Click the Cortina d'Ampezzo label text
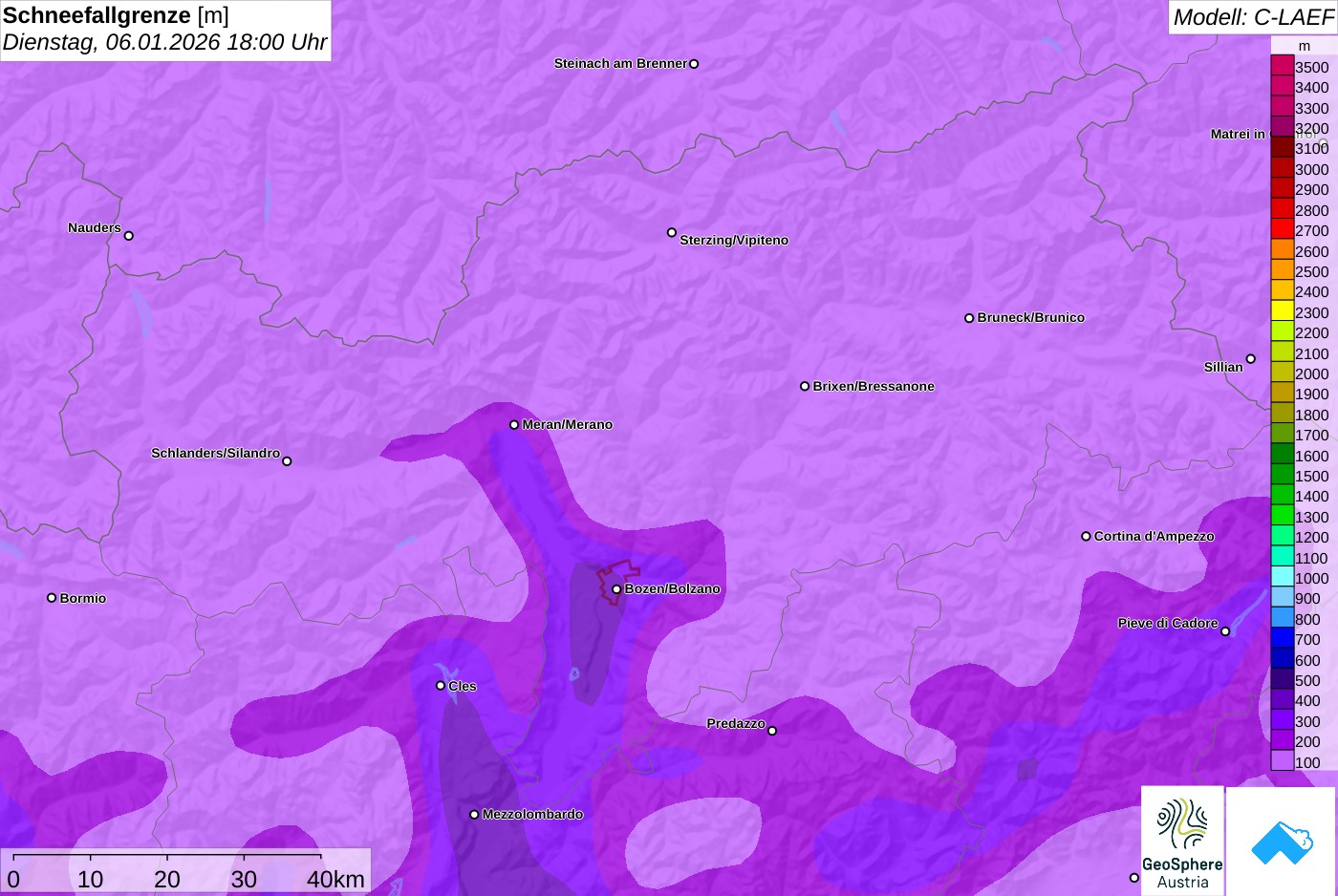The height and width of the screenshot is (896, 1338). click(1154, 536)
